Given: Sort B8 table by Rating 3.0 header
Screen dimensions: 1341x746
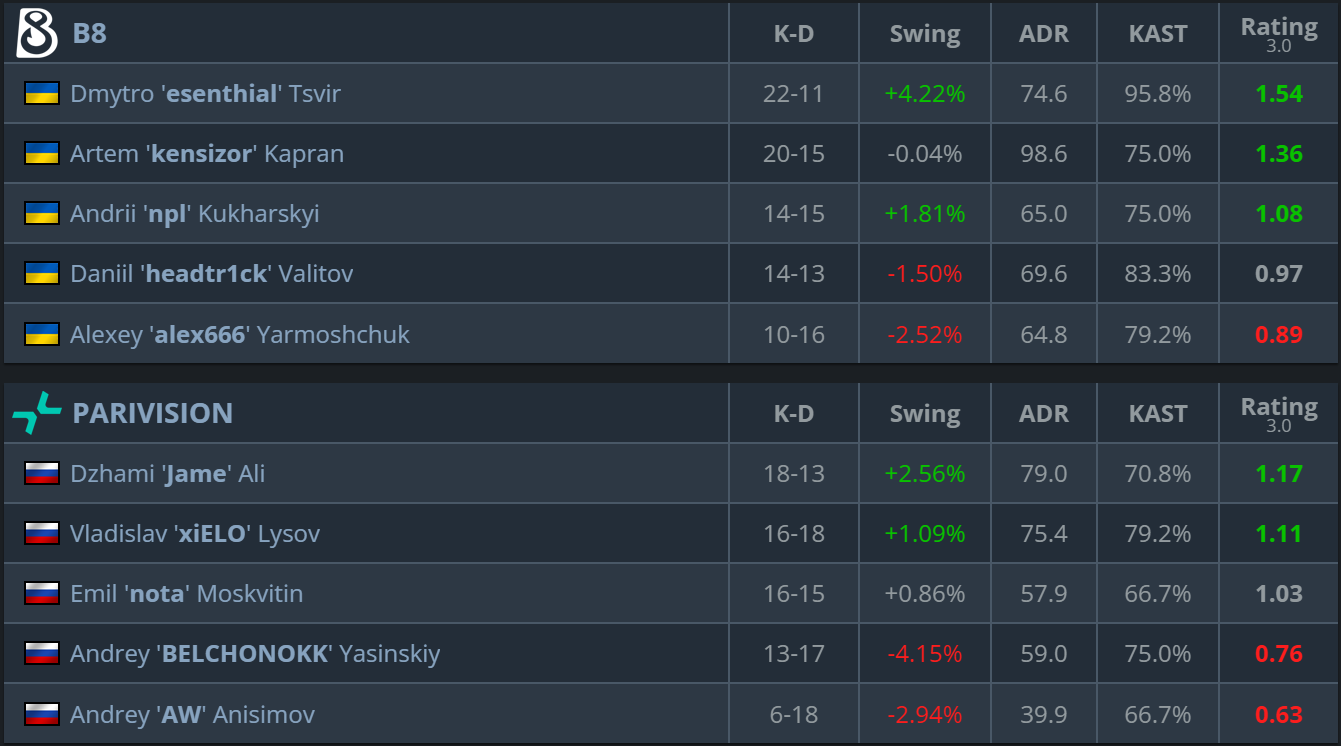Looking at the screenshot, I should 1279,34.
